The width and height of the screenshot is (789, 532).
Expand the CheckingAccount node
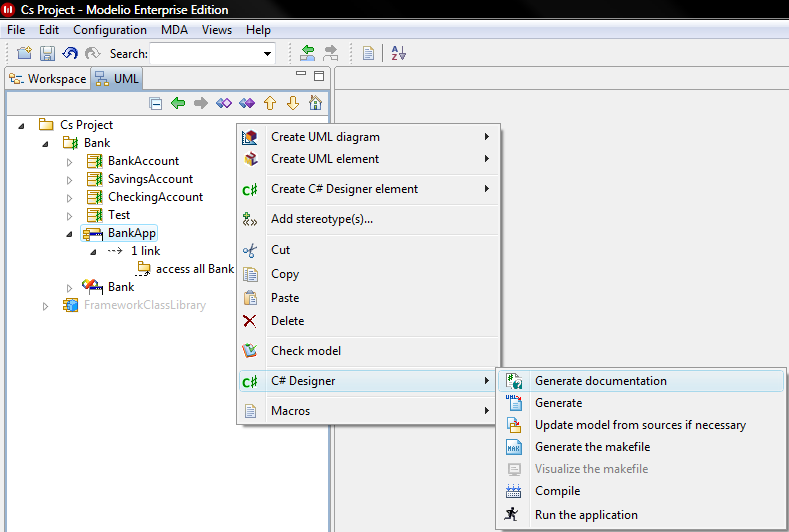point(69,198)
